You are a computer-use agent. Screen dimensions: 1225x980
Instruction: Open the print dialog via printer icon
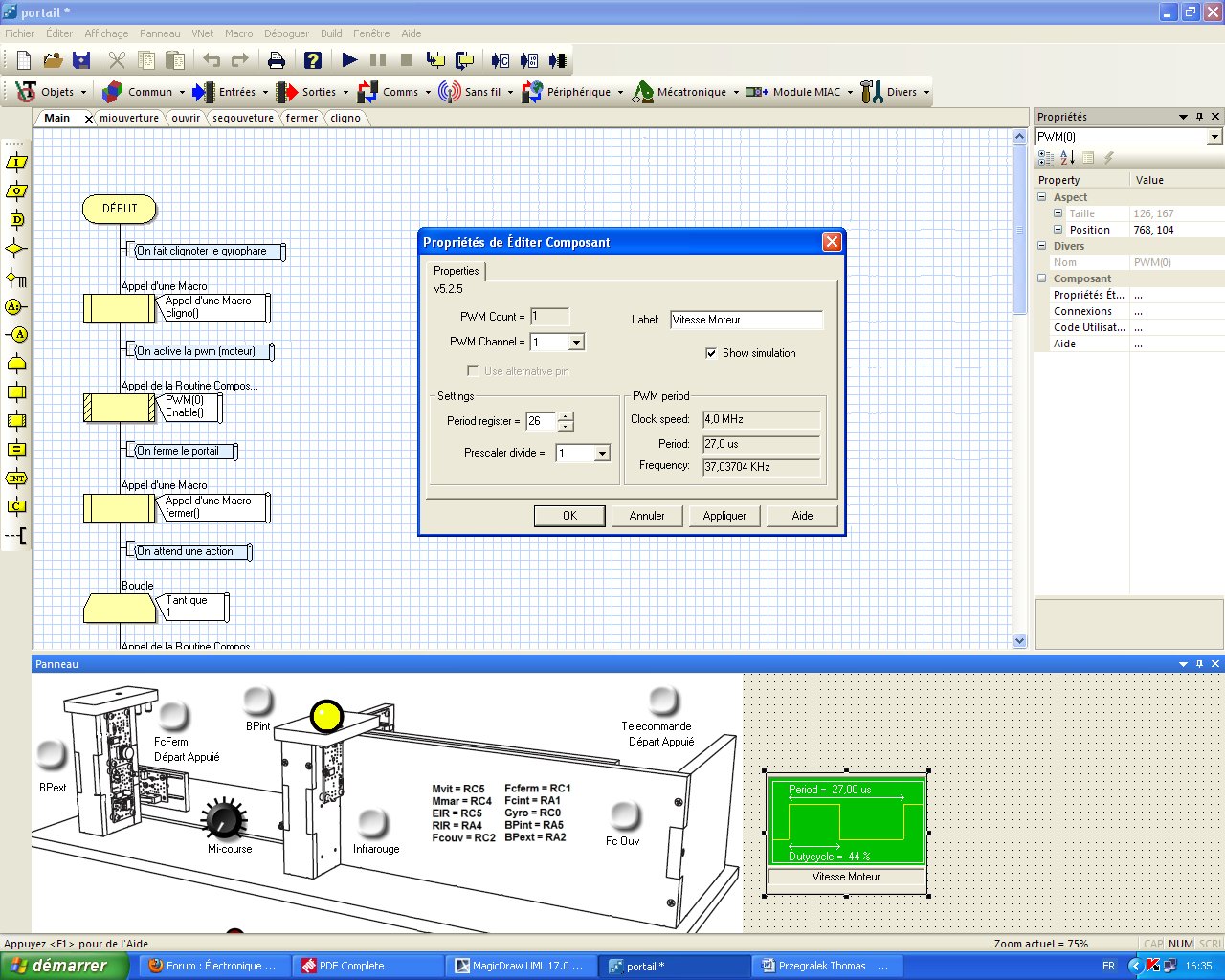(x=277, y=60)
